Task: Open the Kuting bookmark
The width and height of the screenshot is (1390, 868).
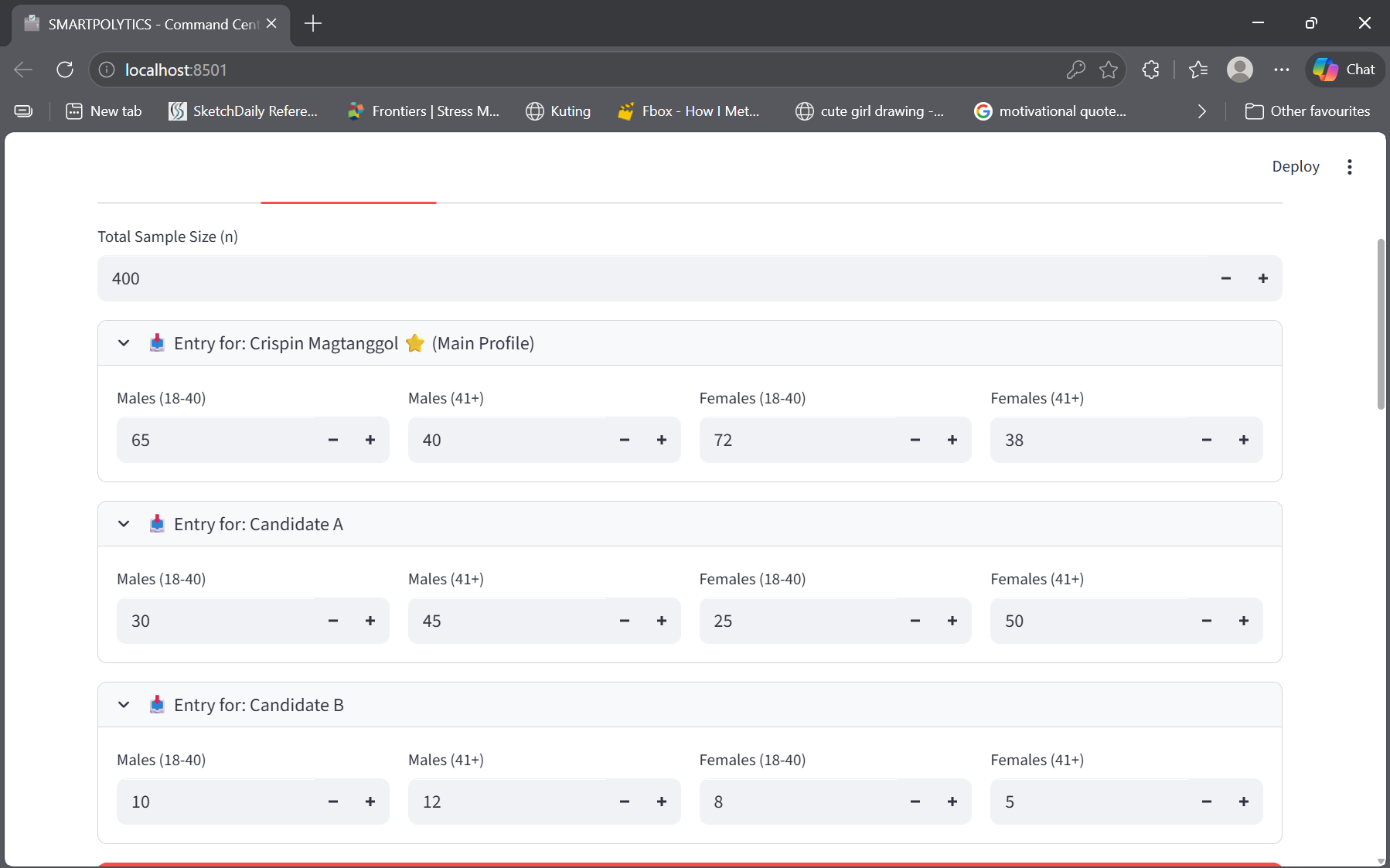Action: tap(558, 111)
